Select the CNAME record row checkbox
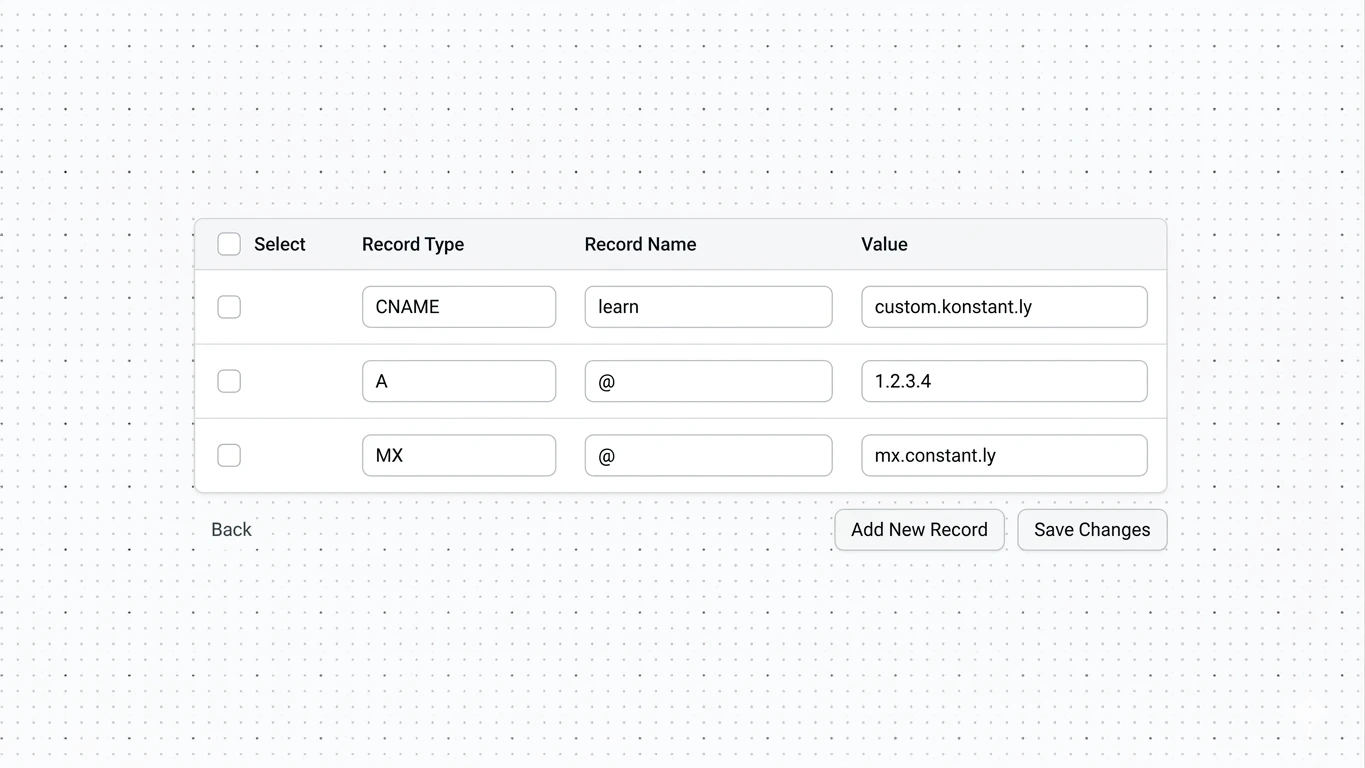This screenshot has width=1365, height=768. tap(229, 307)
